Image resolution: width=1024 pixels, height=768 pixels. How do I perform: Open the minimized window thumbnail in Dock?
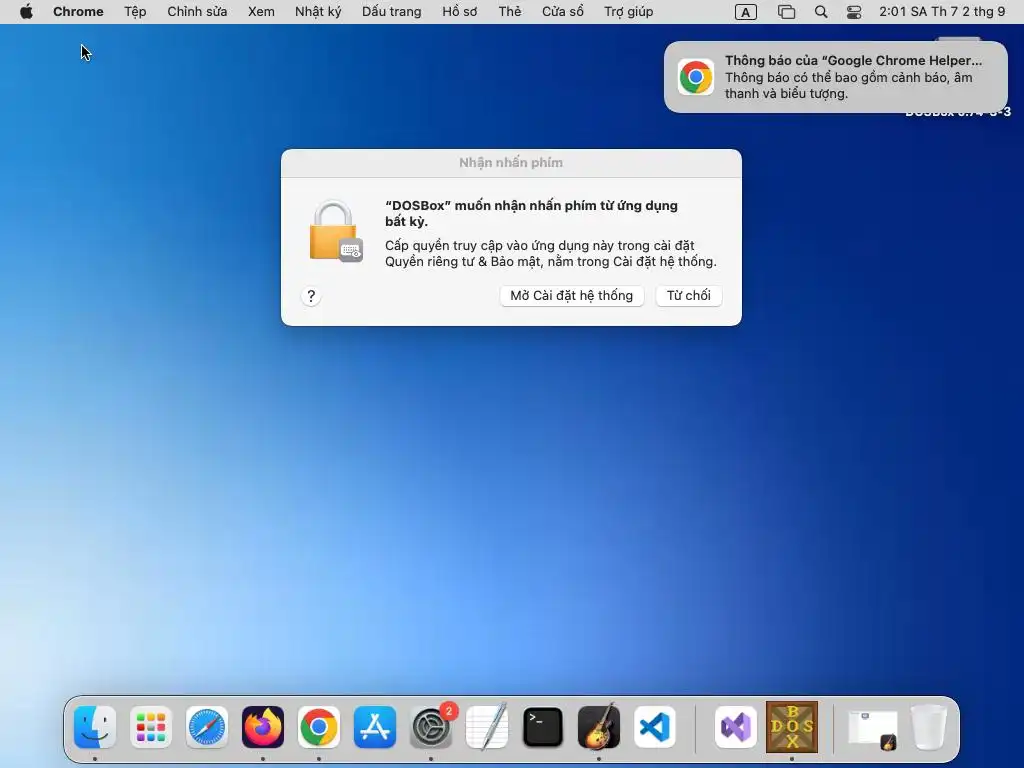872,728
